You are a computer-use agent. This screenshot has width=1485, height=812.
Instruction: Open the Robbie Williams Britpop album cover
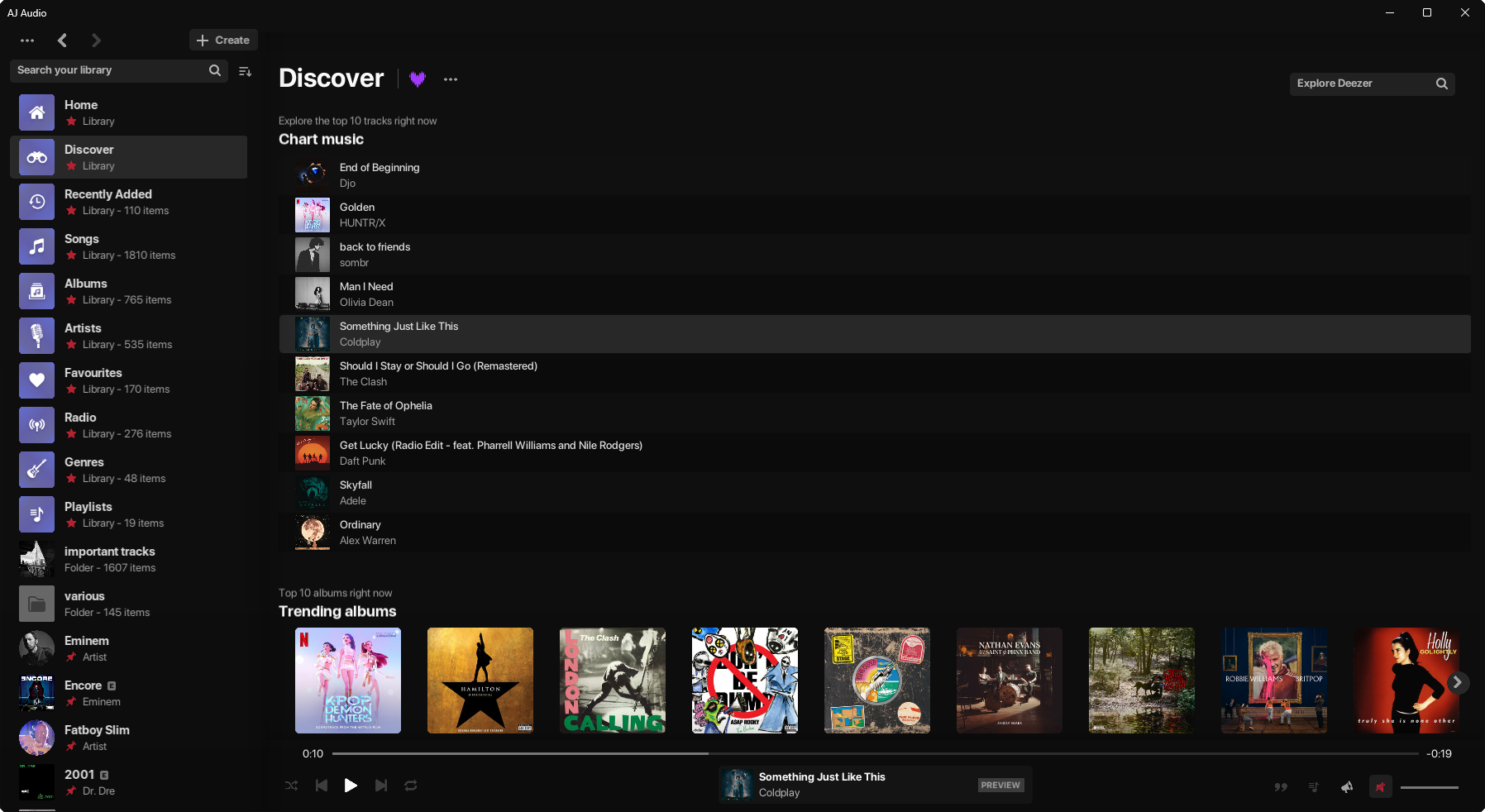coord(1274,681)
